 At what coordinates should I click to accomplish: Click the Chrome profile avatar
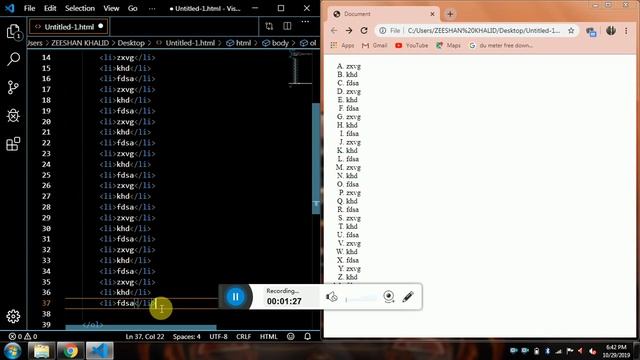click(x=611, y=31)
